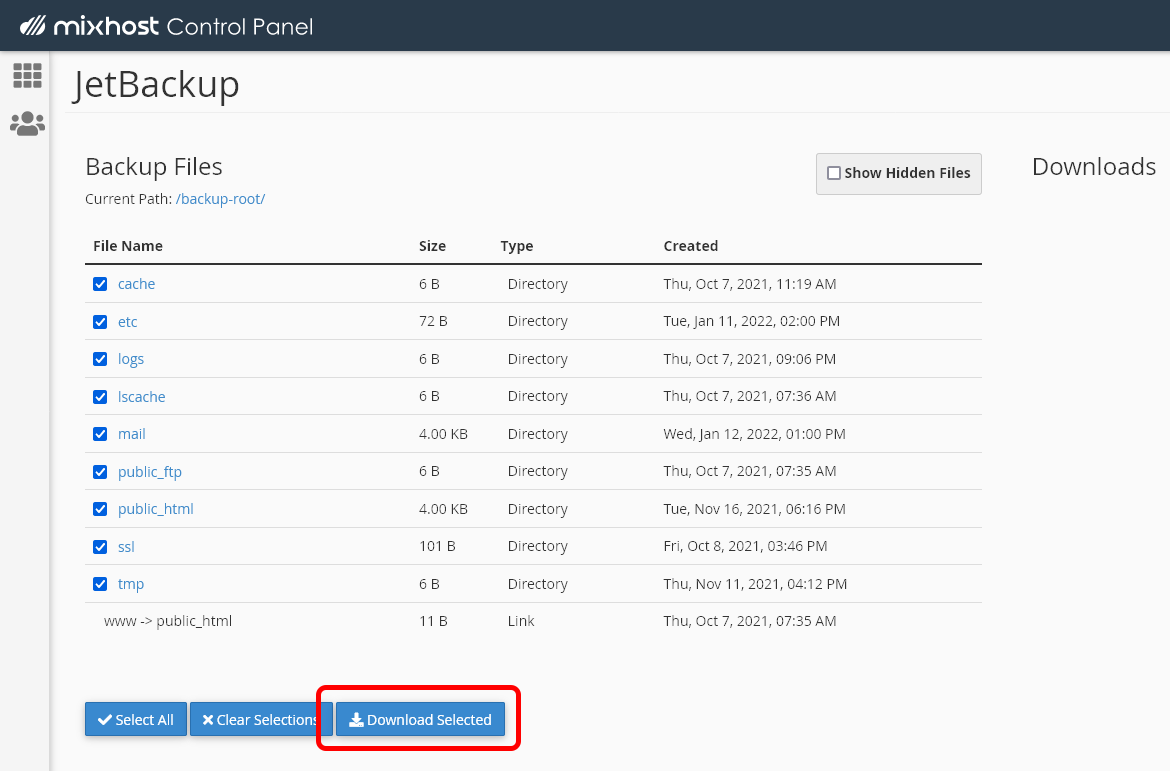The width and height of the screenshot is (1170, 771).
Task: Sort by the Created column header
Action: [x=690, y=246]
